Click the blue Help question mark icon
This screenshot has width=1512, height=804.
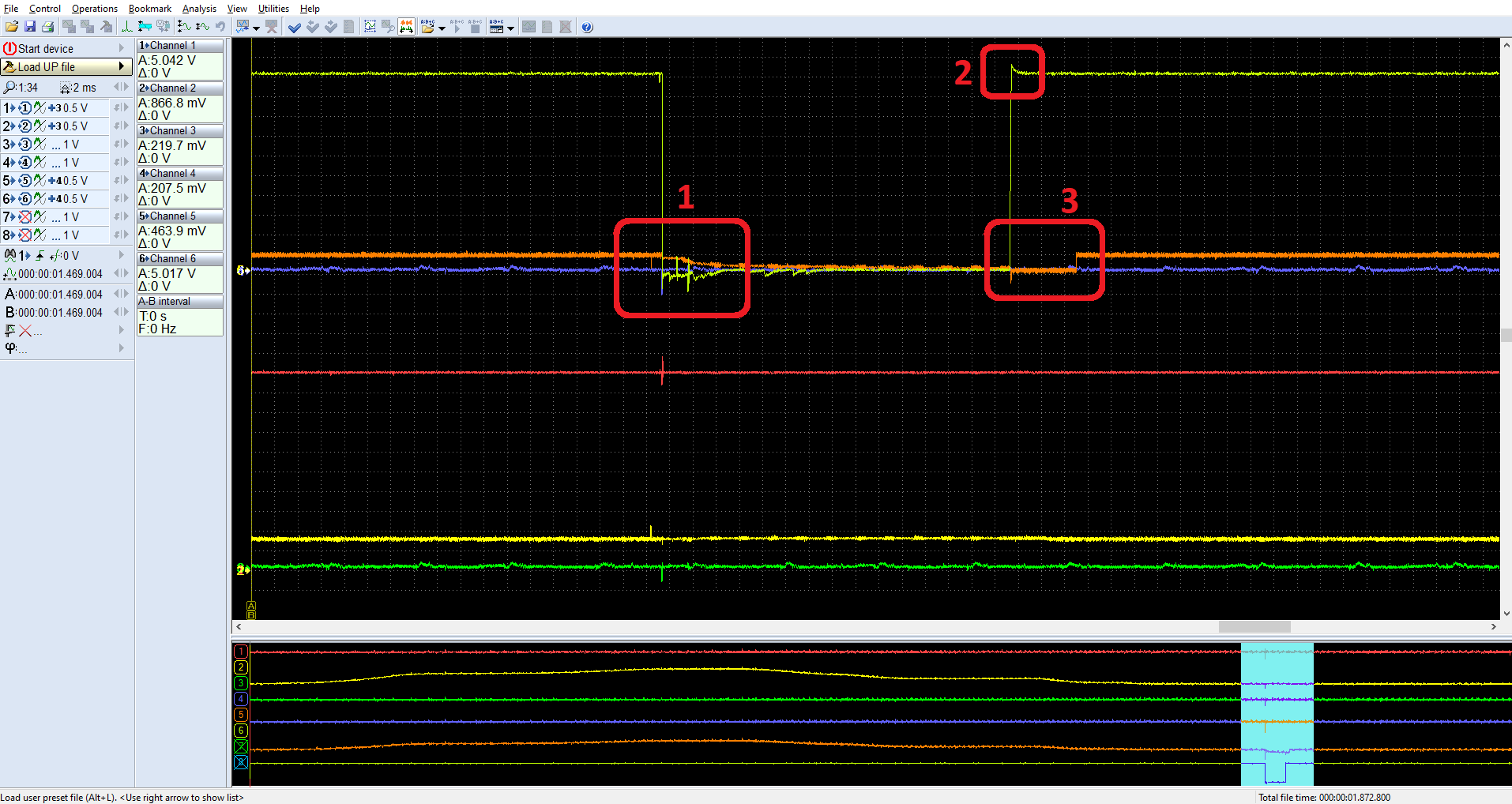click(587, 27)
